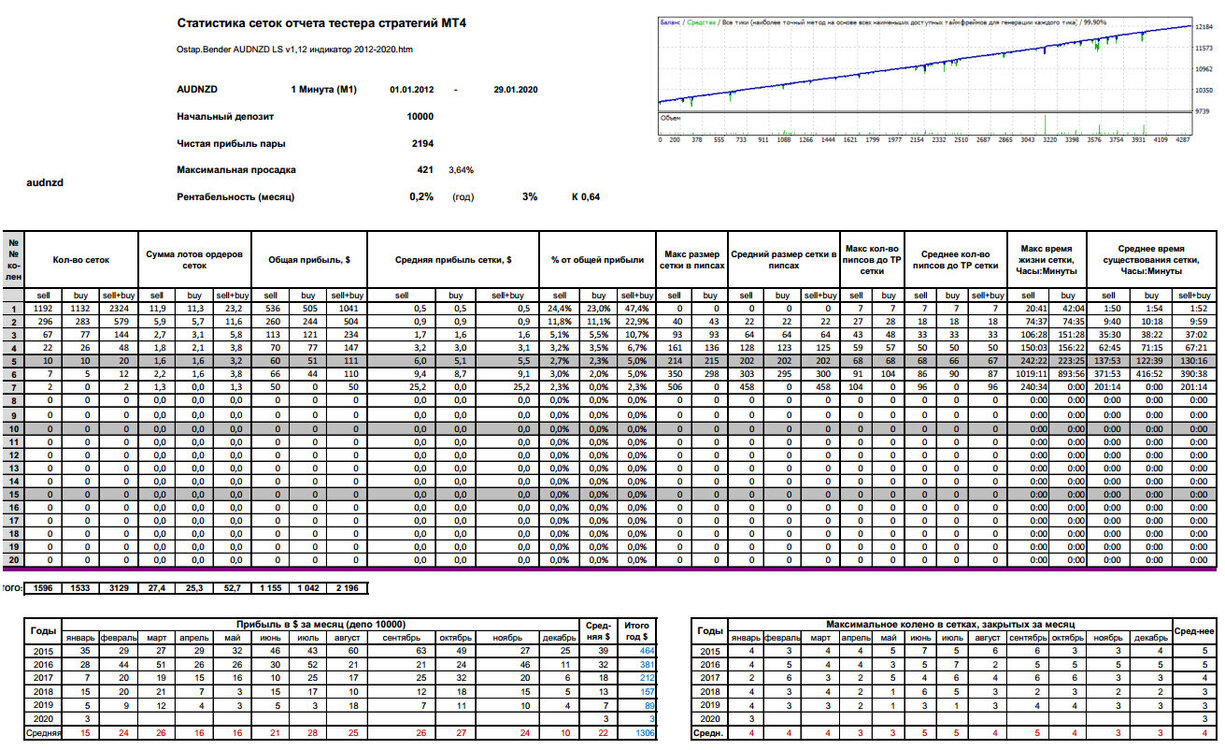Click the 'Средн.' row label in knee table
The width and height of the screenshot is (1225, 750).
point(710,733)
